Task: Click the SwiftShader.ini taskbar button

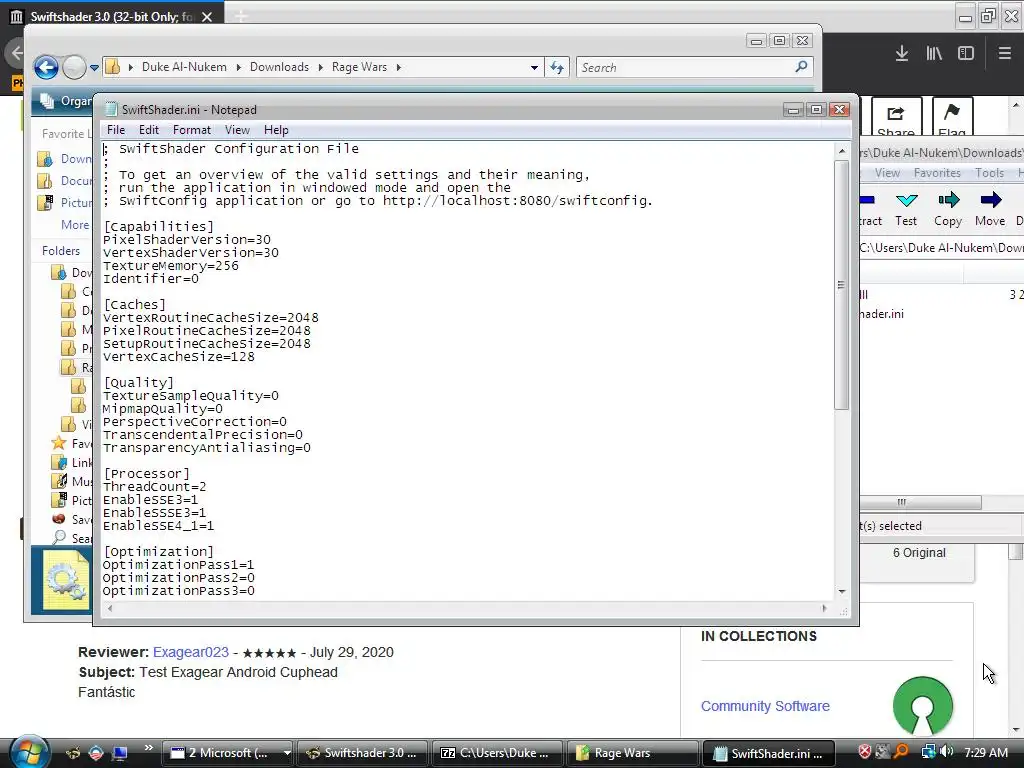Action: (767, 753)
